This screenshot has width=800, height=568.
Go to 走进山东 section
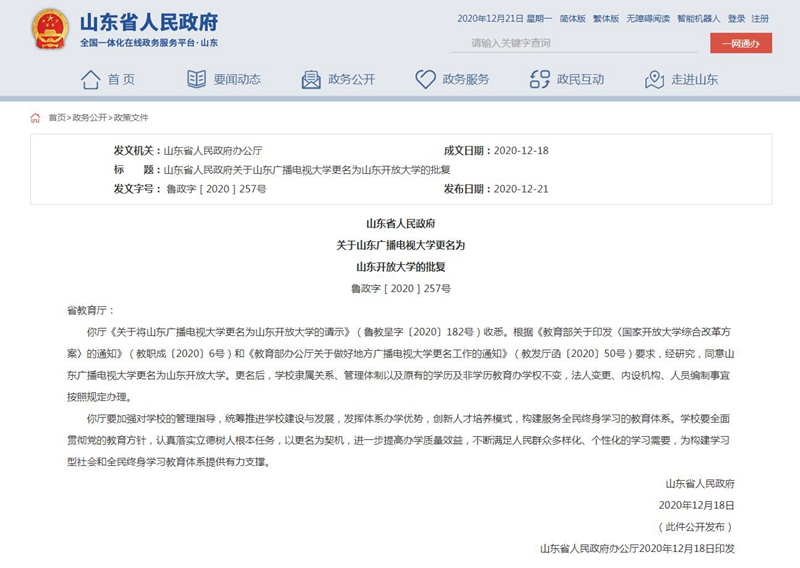[x=695, y=80]
